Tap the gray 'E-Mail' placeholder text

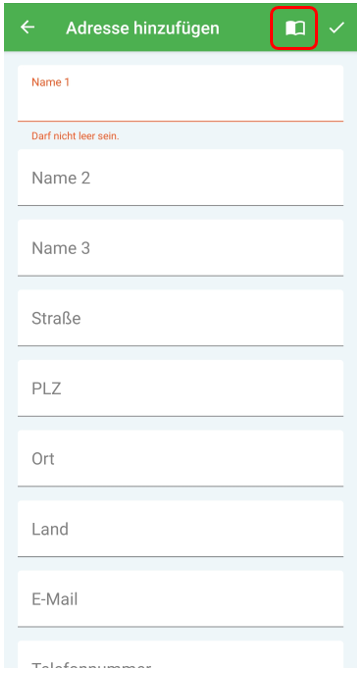pyautogui.click(x=55, y=599)
